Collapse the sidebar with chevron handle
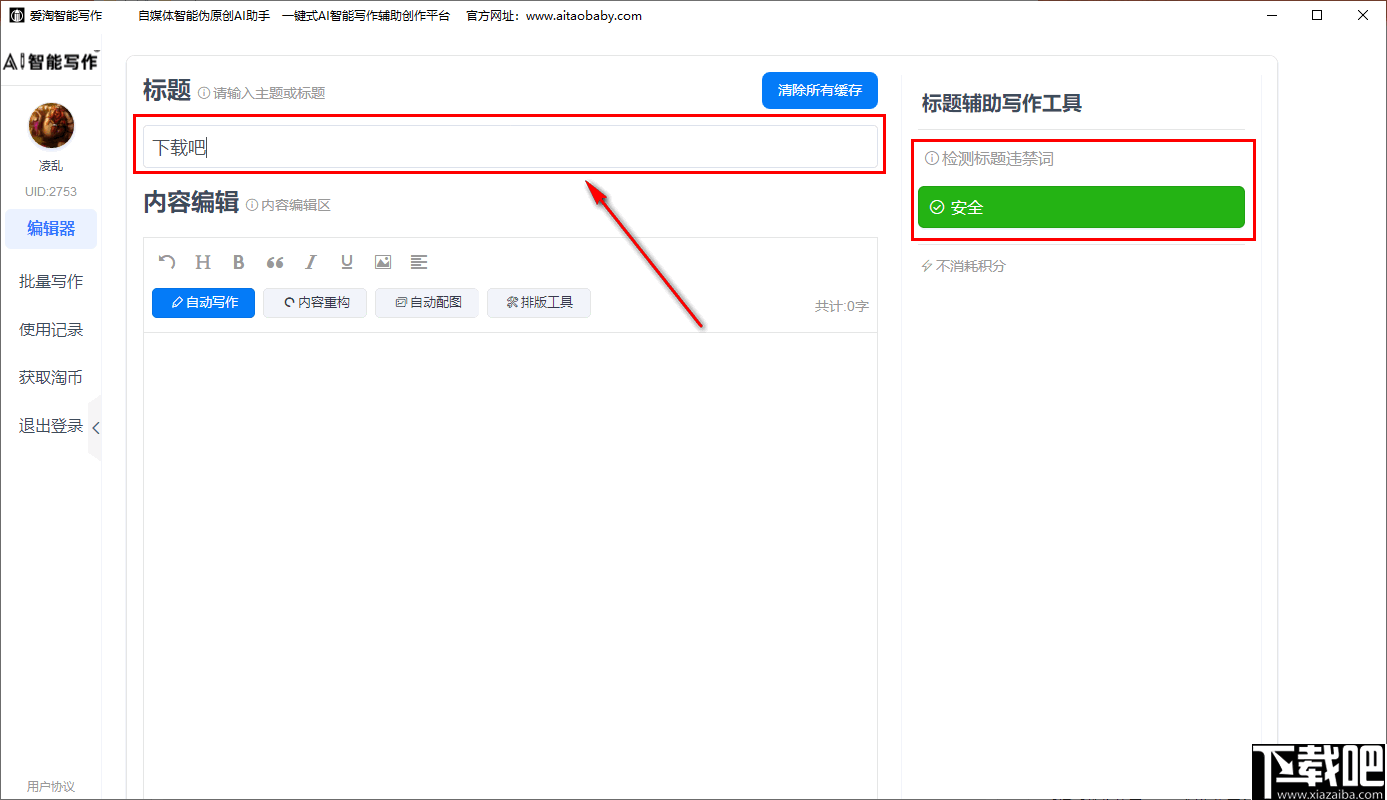Image resolution: width=1387 pixels, height=800 pixels. click(x=95, y=428)
